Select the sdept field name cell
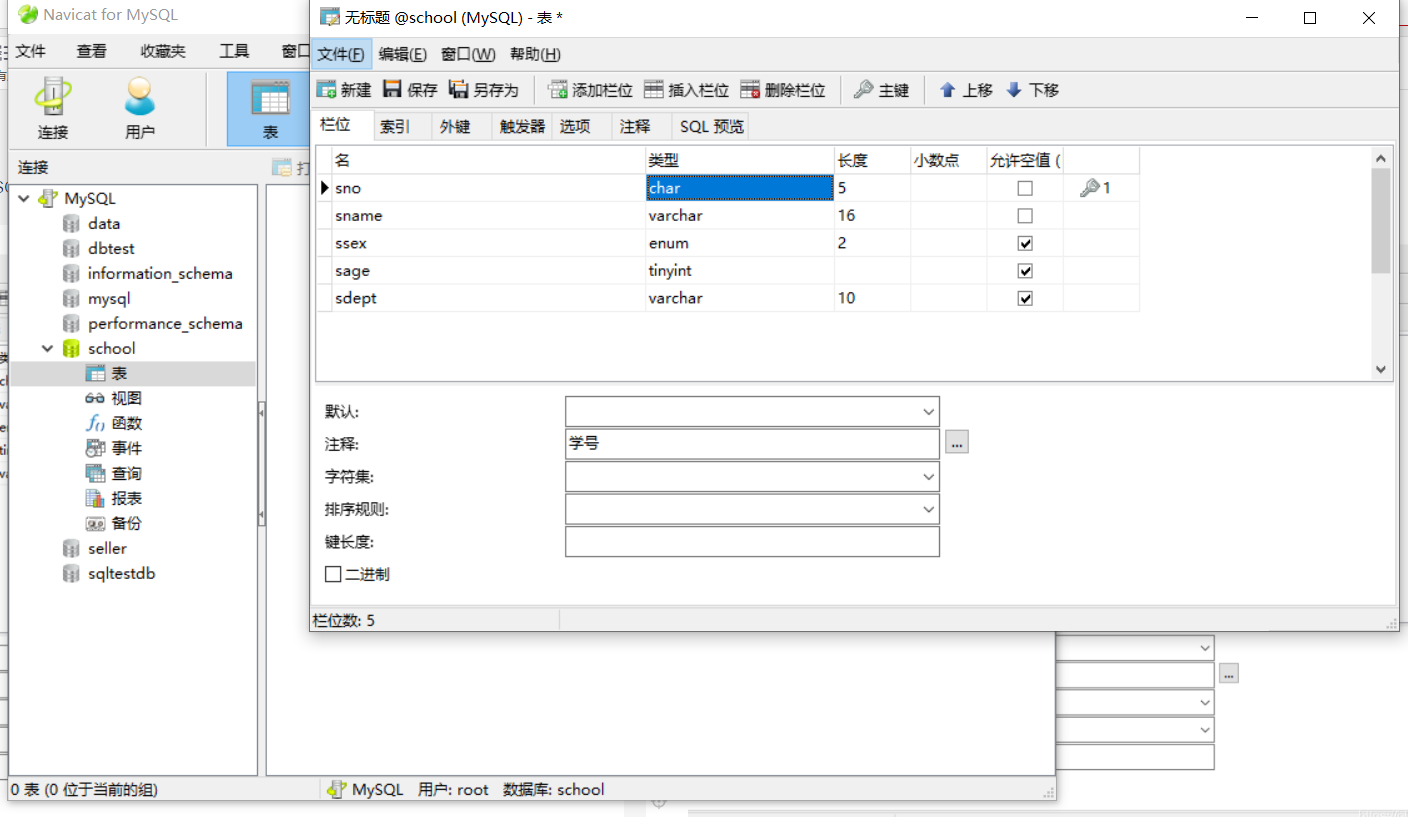This screenshot has height=817, width=1408. 488,298
